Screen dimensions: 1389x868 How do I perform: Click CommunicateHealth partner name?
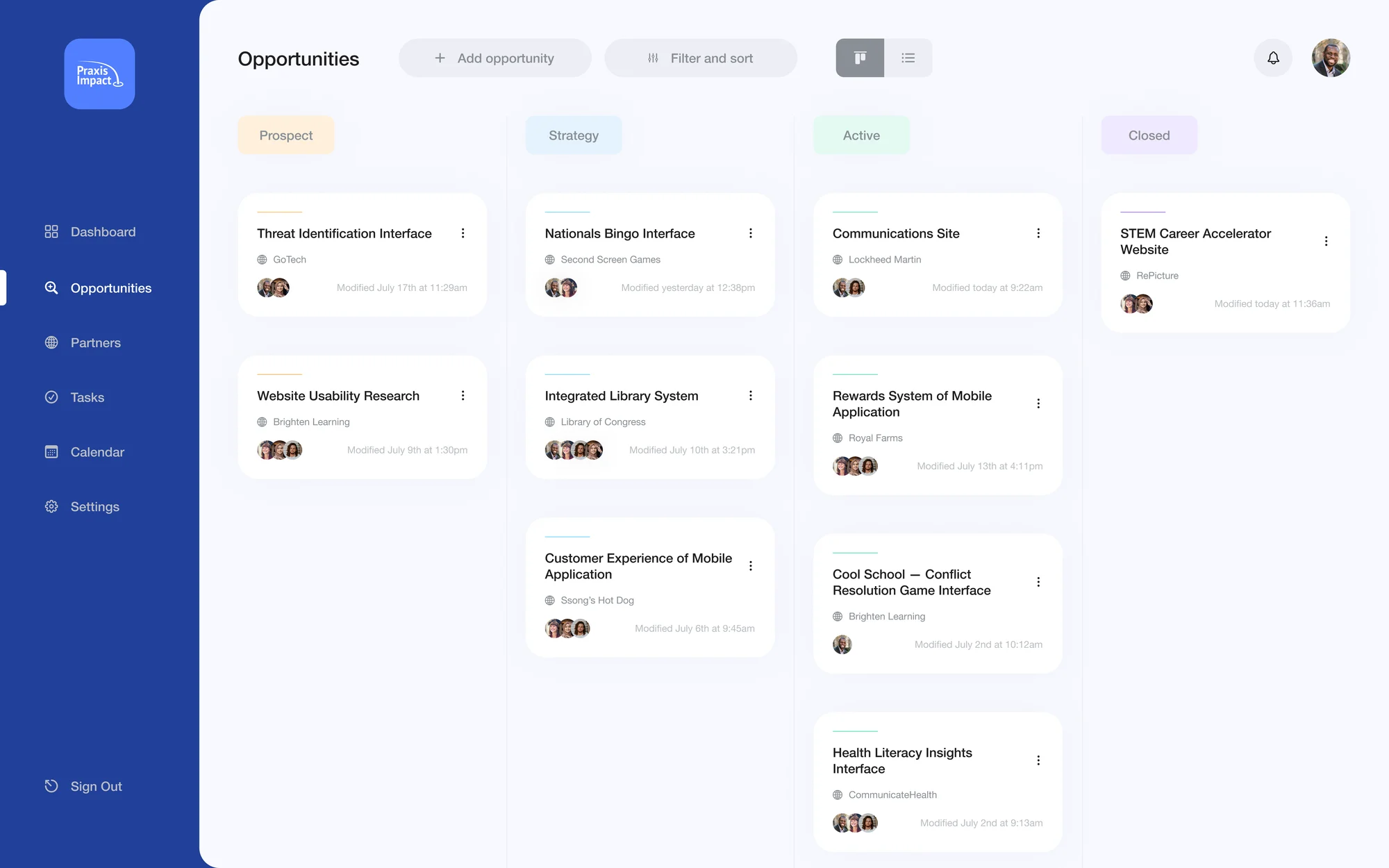[x=892, y=795]
